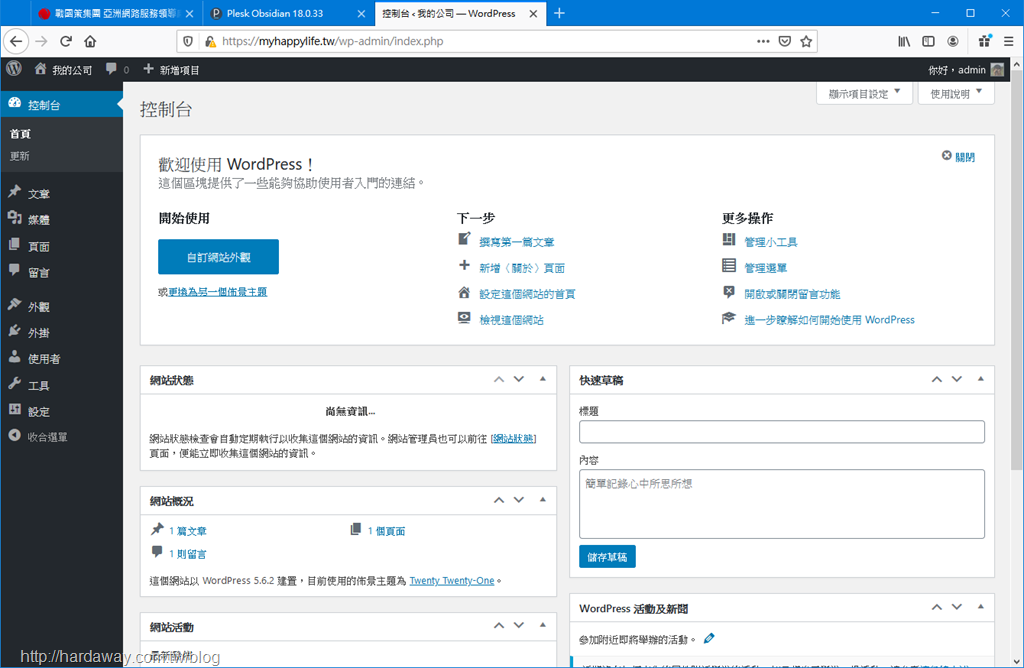The width and height of the screenshot is (1024, 668).
Task: Click the 撰寫第一篇文章 link
Action: click(517, 242)
